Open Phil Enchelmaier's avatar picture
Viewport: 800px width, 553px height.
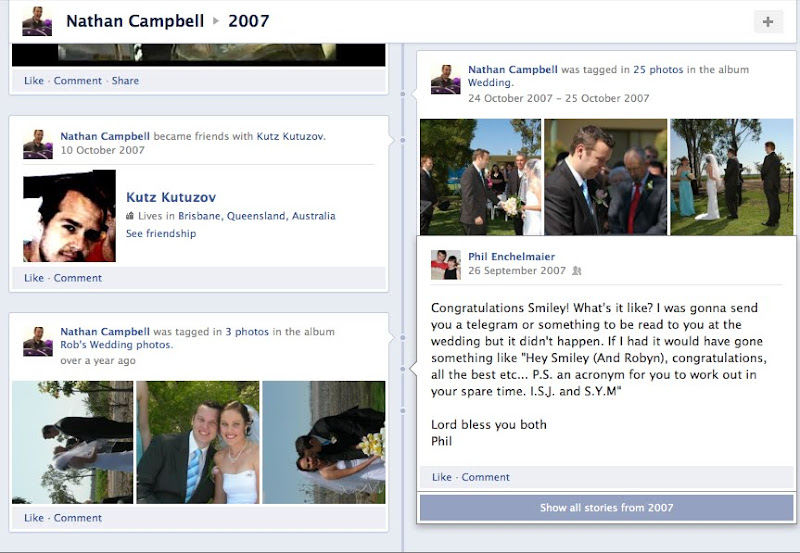coord(446,265)
